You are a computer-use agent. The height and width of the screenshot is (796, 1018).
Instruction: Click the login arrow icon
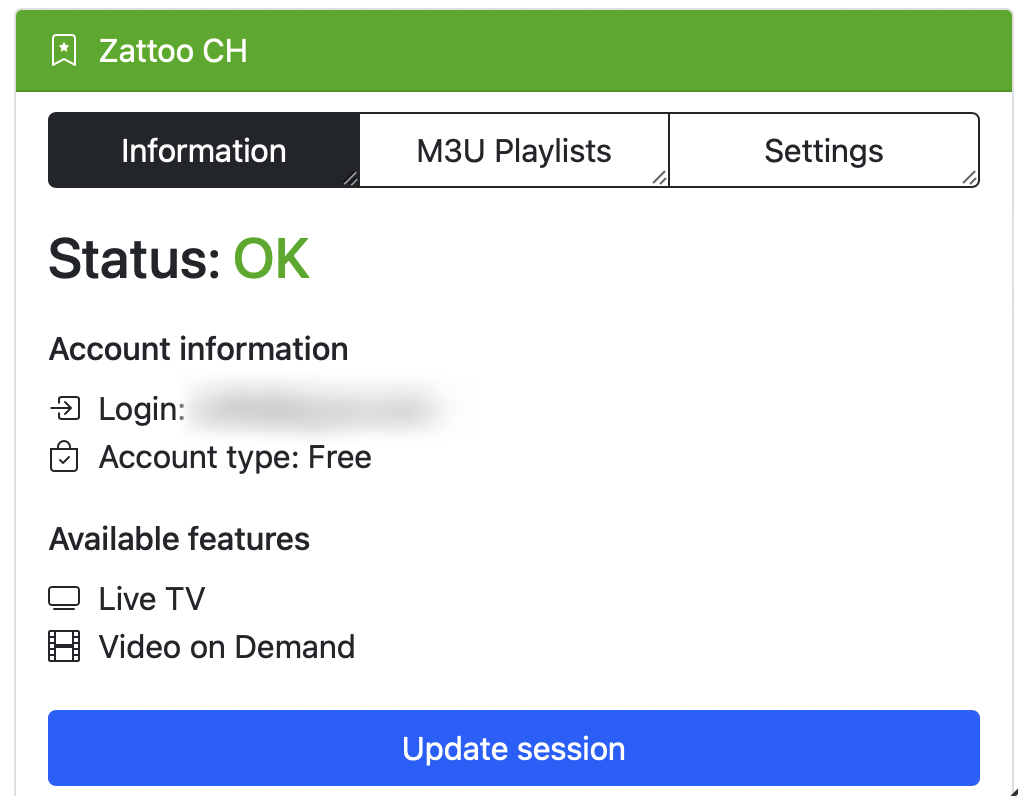pyautogui.click(x=64, y=409)
